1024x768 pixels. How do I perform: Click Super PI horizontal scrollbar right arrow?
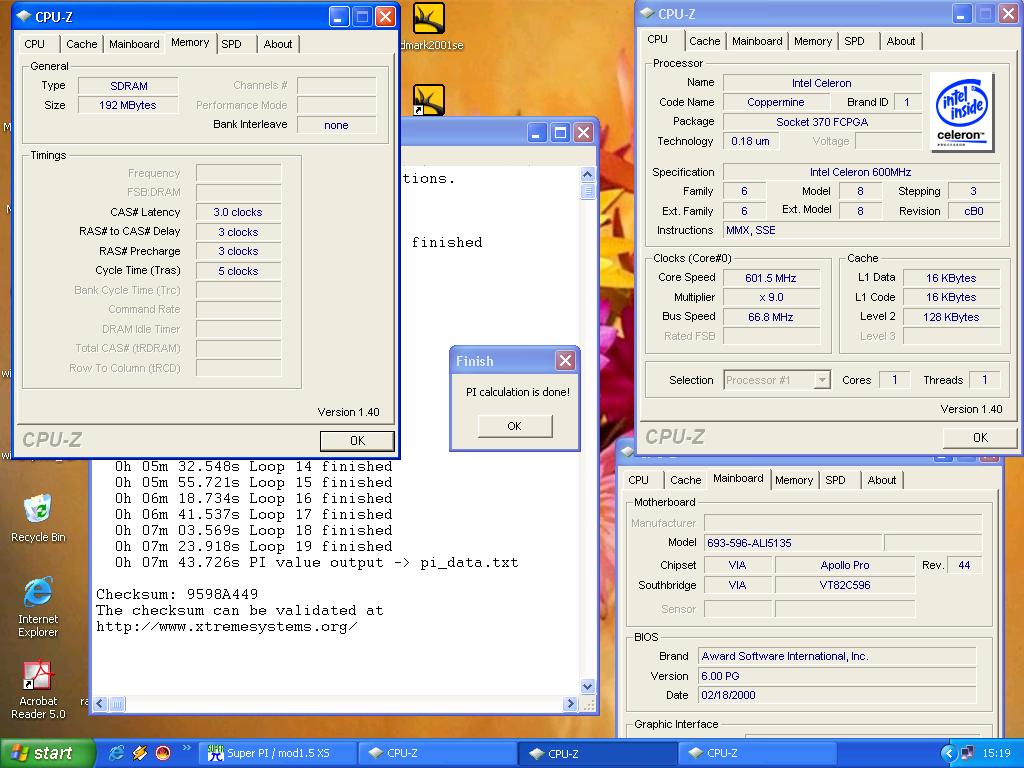[570, 704]
